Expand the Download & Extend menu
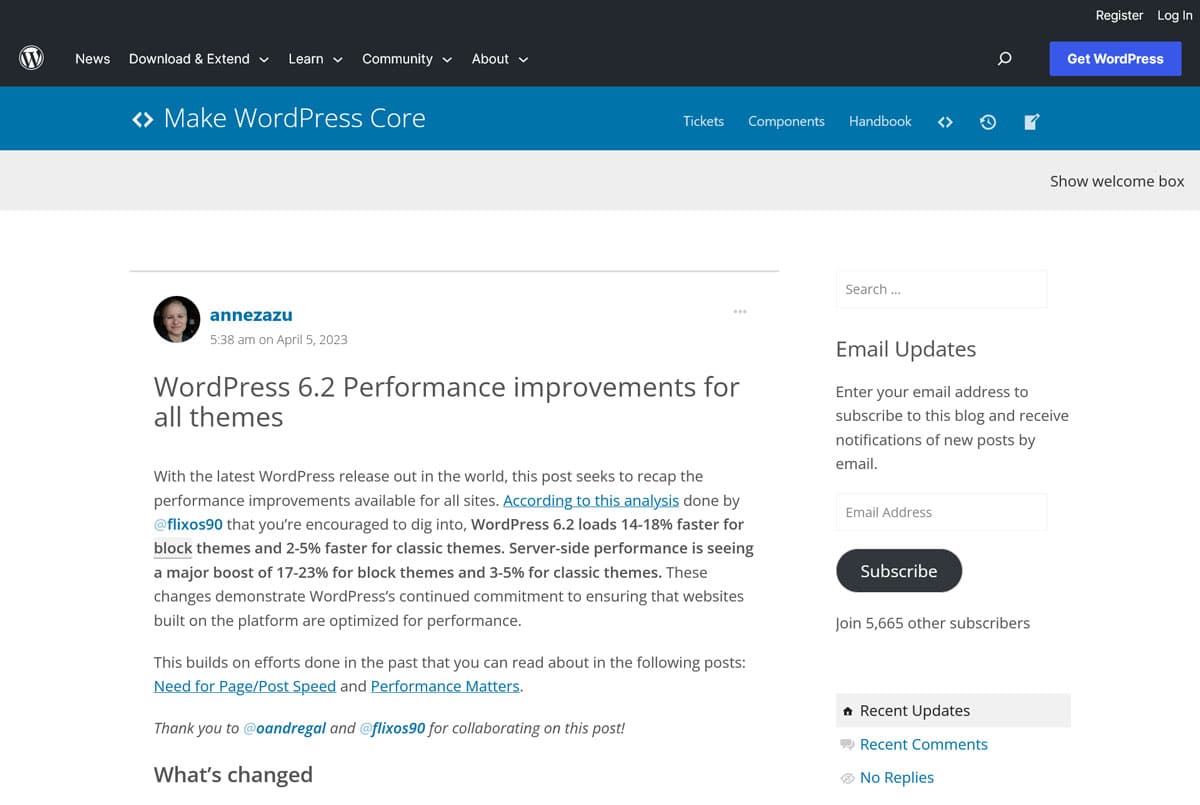1200x805 pixels. click(199, 59)
